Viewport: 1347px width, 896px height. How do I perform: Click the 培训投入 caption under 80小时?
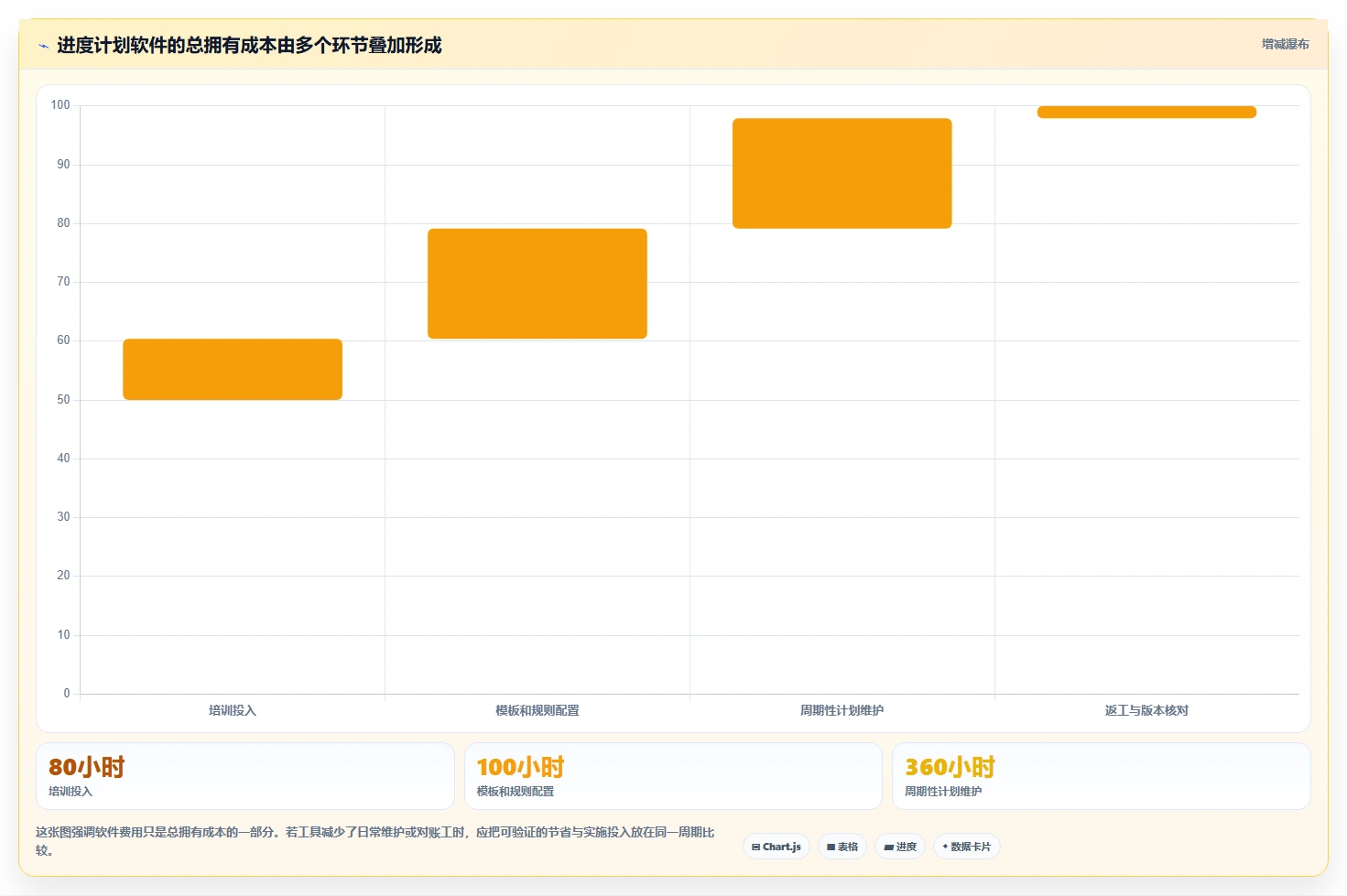(x=71, y=792)
